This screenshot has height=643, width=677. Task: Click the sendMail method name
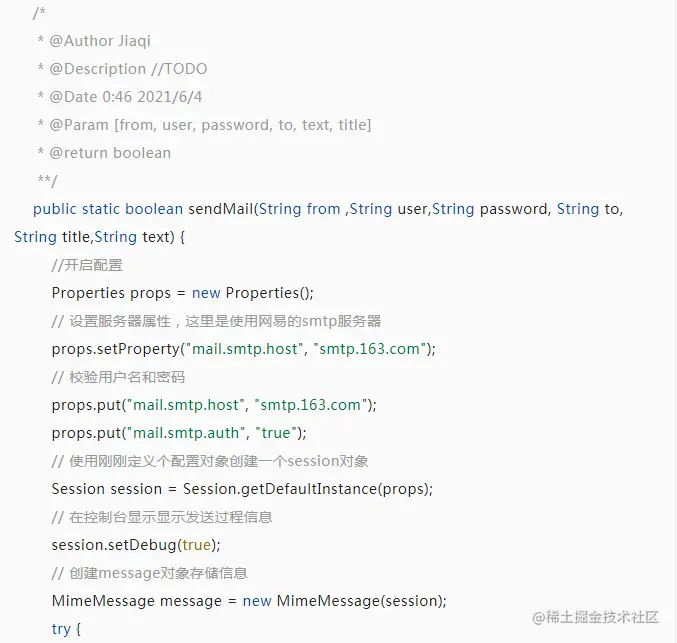[220, 209]
